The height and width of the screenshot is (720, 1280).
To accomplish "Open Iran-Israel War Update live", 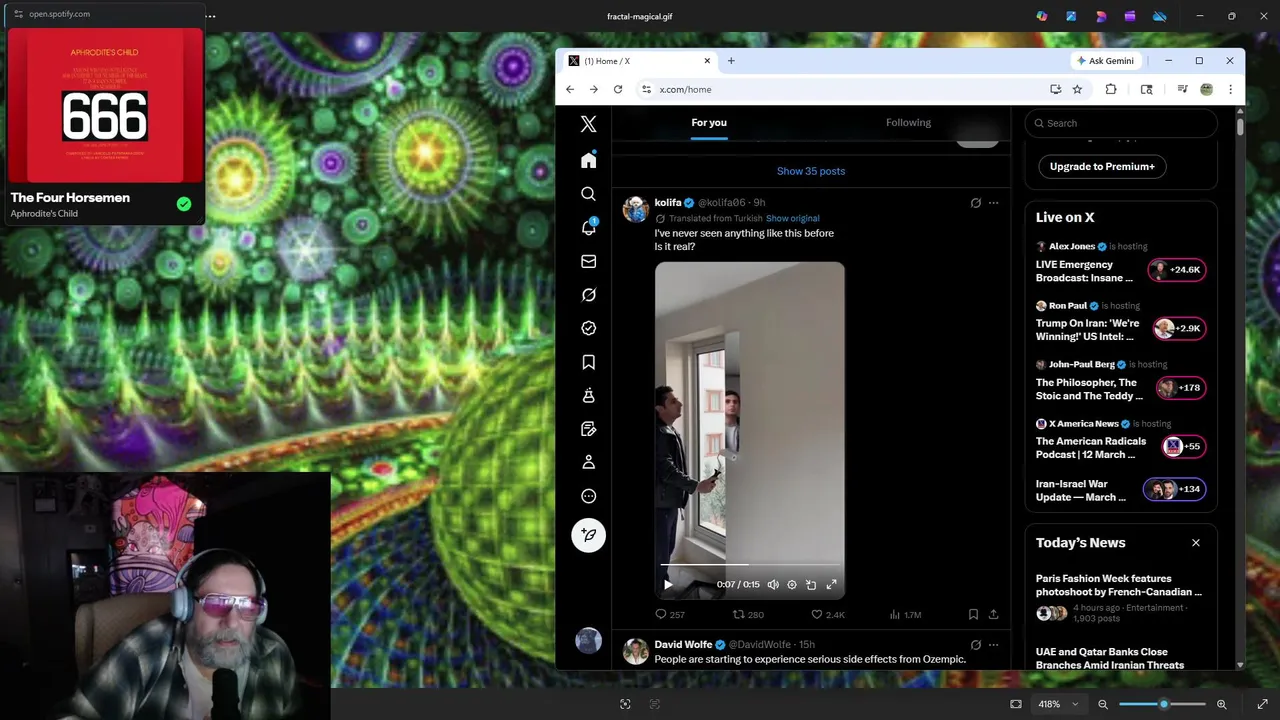I will point(1120,491).
